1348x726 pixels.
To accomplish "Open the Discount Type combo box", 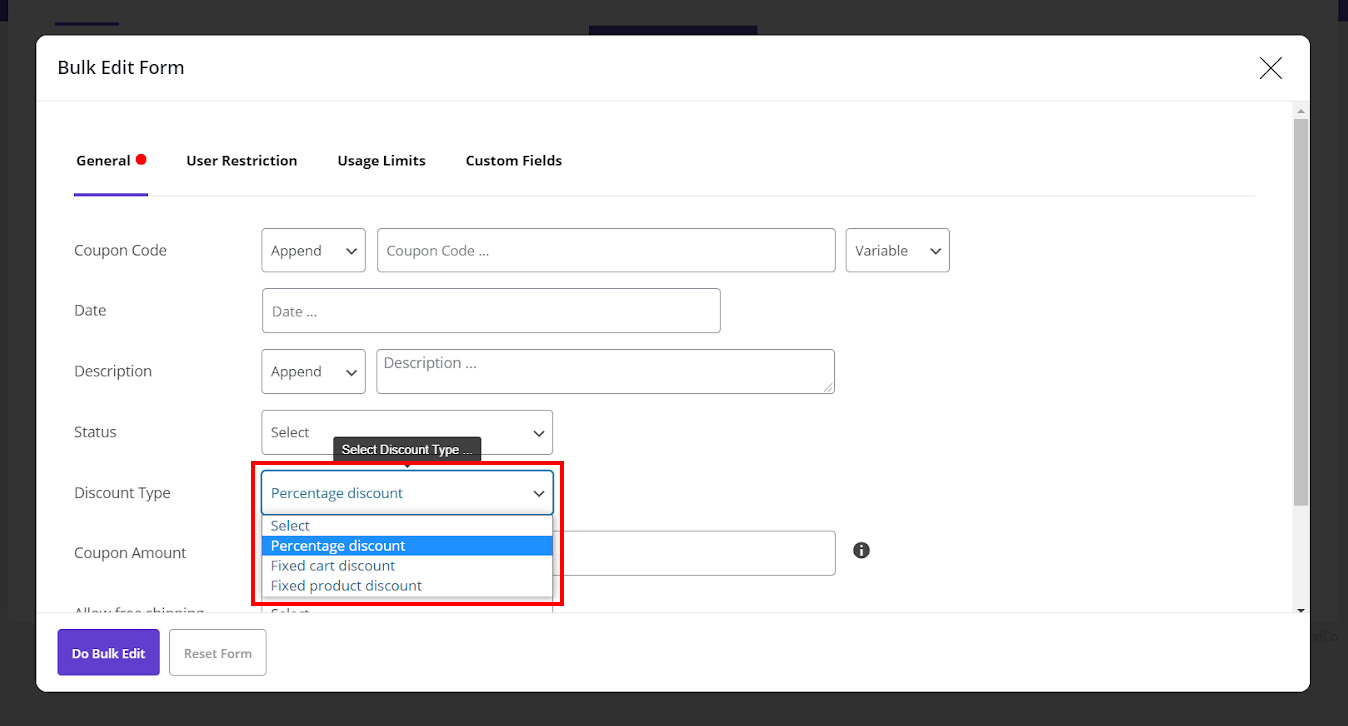I will (x=406, y=492).
